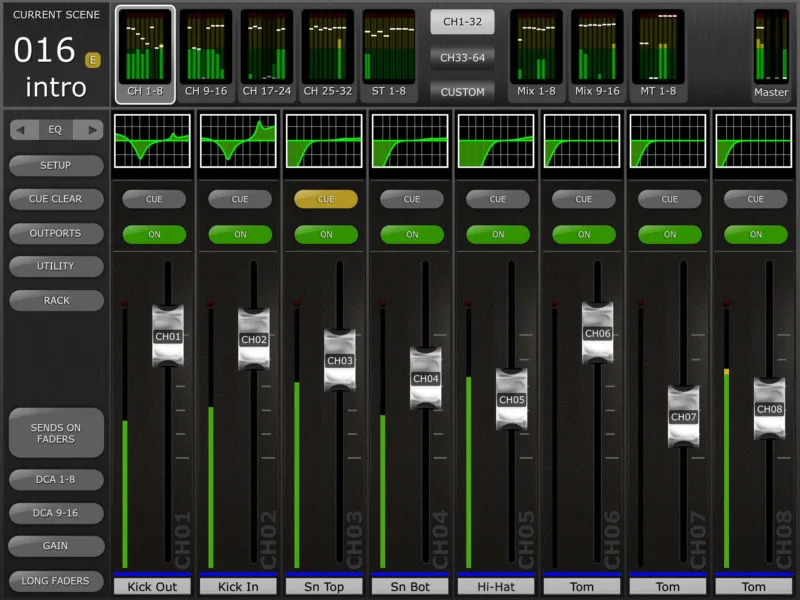Select the CH 1-8 meter bank

(145, 55)
